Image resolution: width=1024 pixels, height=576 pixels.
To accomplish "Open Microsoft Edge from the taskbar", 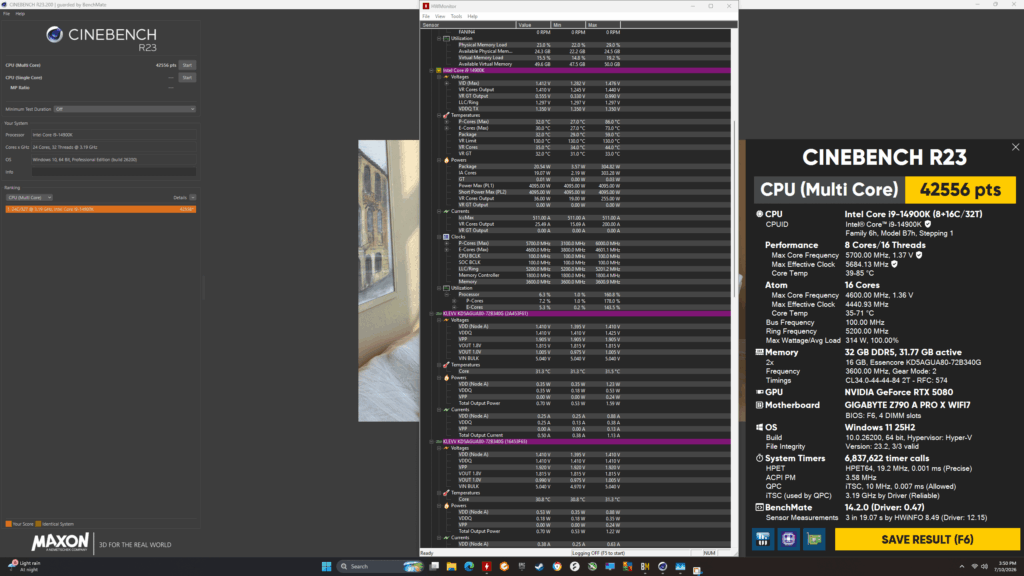I will pos(469,566).
